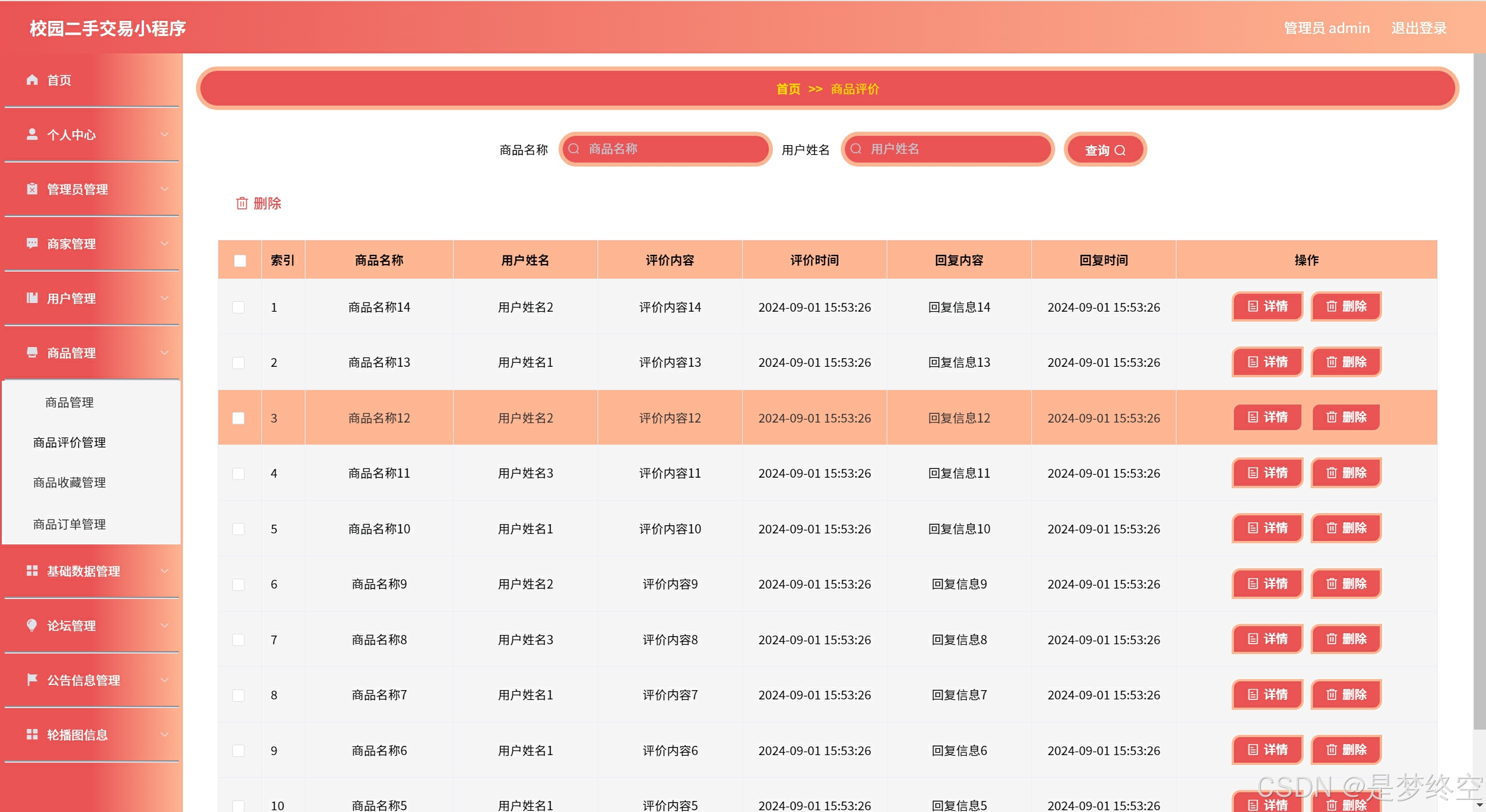Screen dimensions: 1486x812
Task: Click the chat bubble icon for 商家管理
Action: tap(32, 243)
